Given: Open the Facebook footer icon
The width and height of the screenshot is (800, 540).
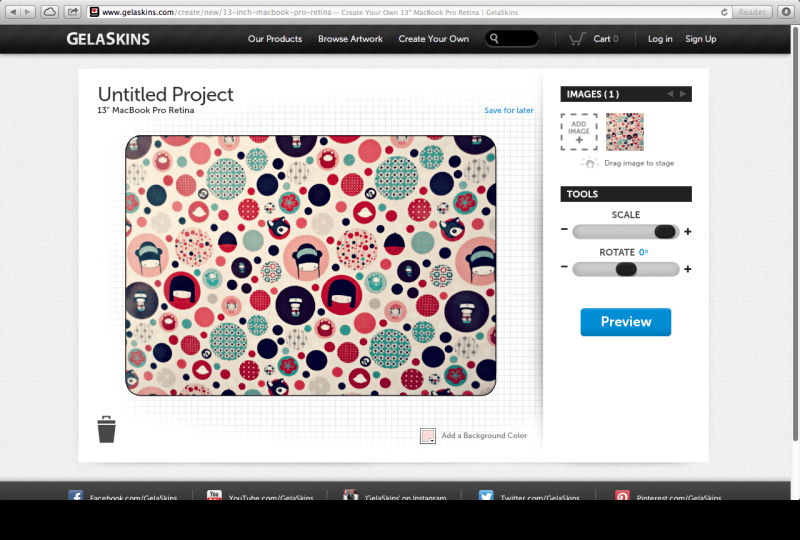Looking at the screenshot, I should (x=76, y=495).
